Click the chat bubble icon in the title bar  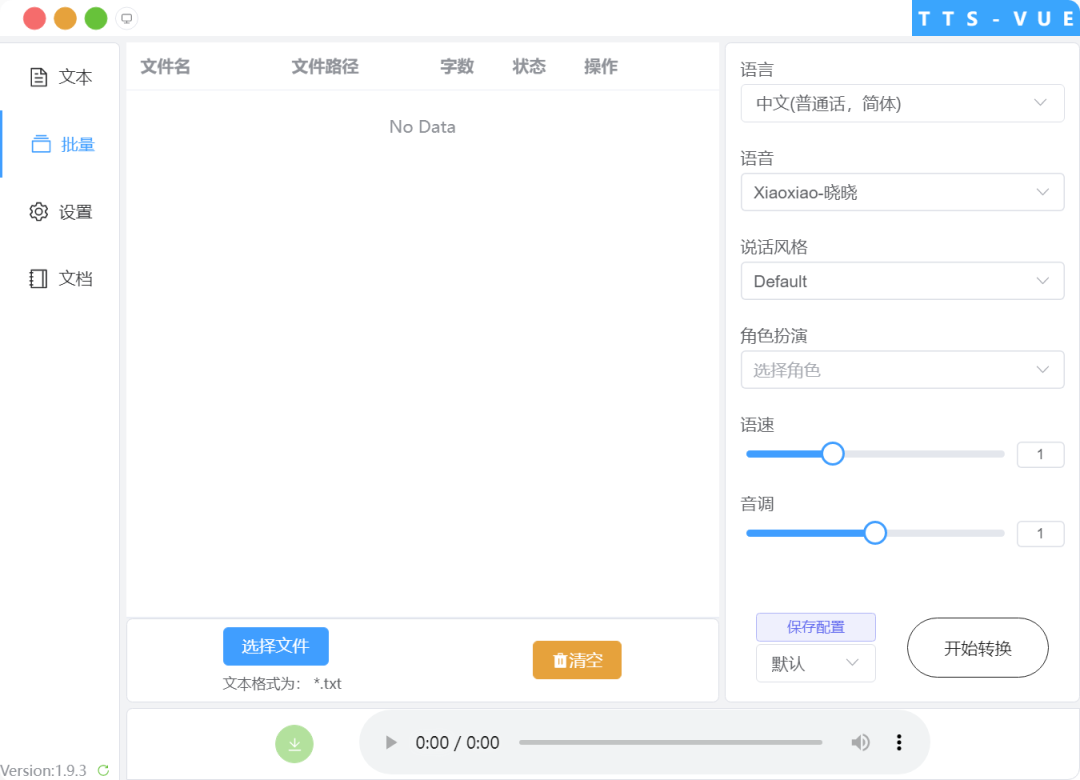pos(126,18)
